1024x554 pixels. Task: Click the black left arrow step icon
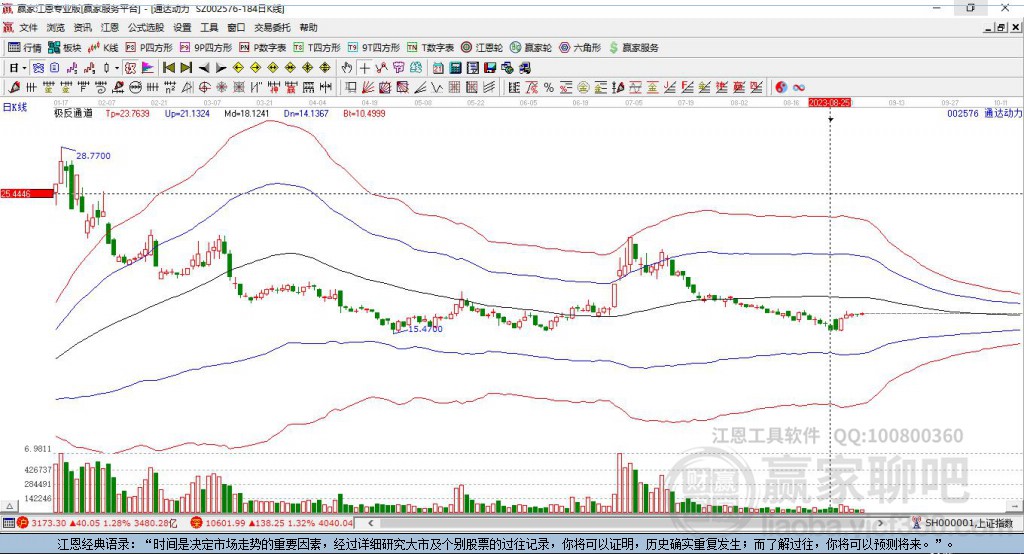[x=204, y=68]
